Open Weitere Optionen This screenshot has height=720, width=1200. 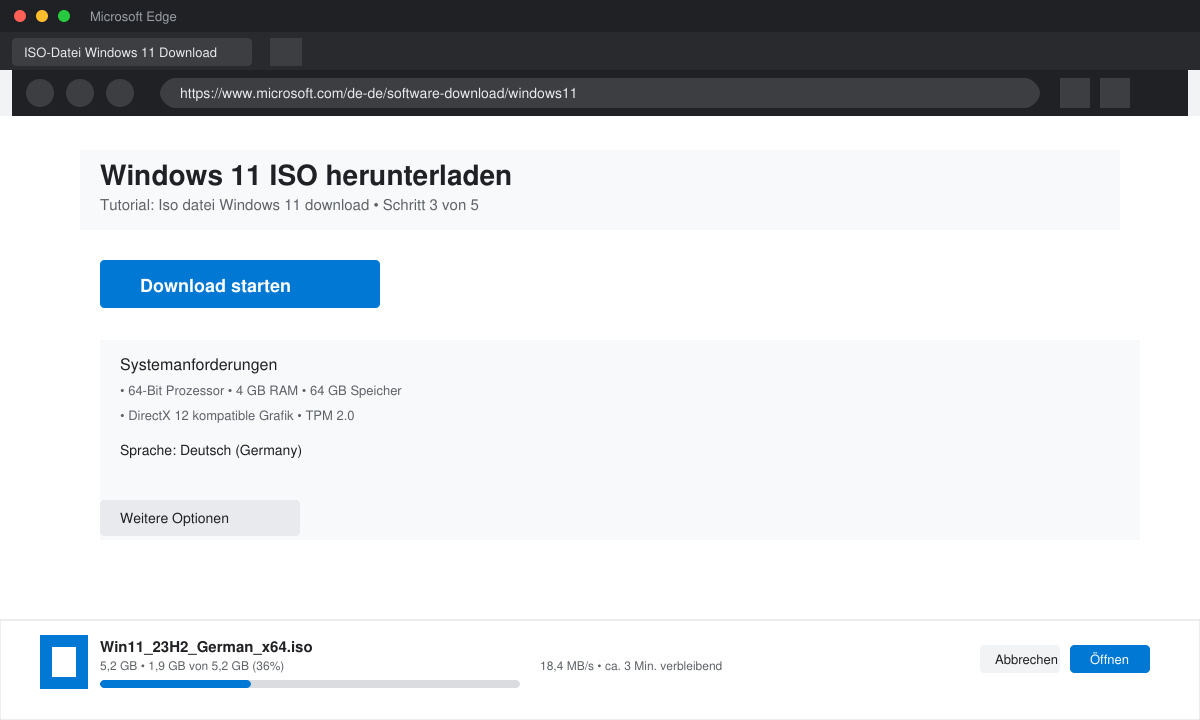[200, 518]
